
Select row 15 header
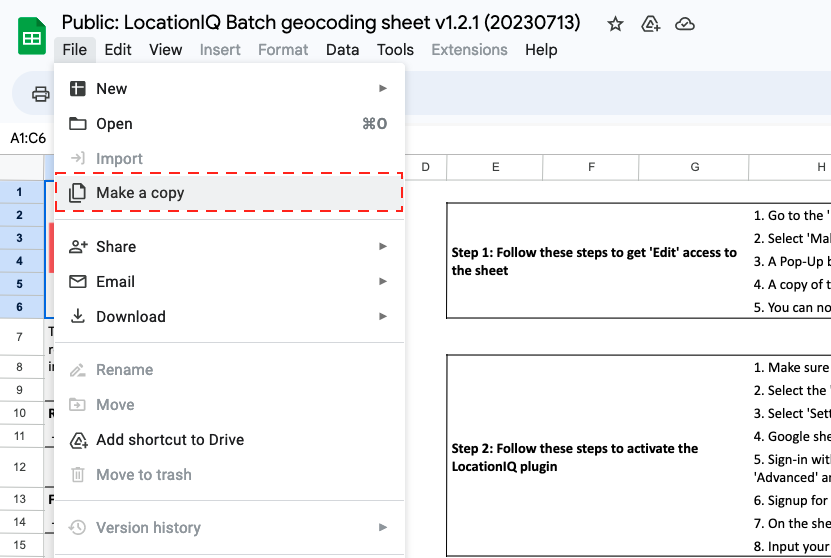20,545
